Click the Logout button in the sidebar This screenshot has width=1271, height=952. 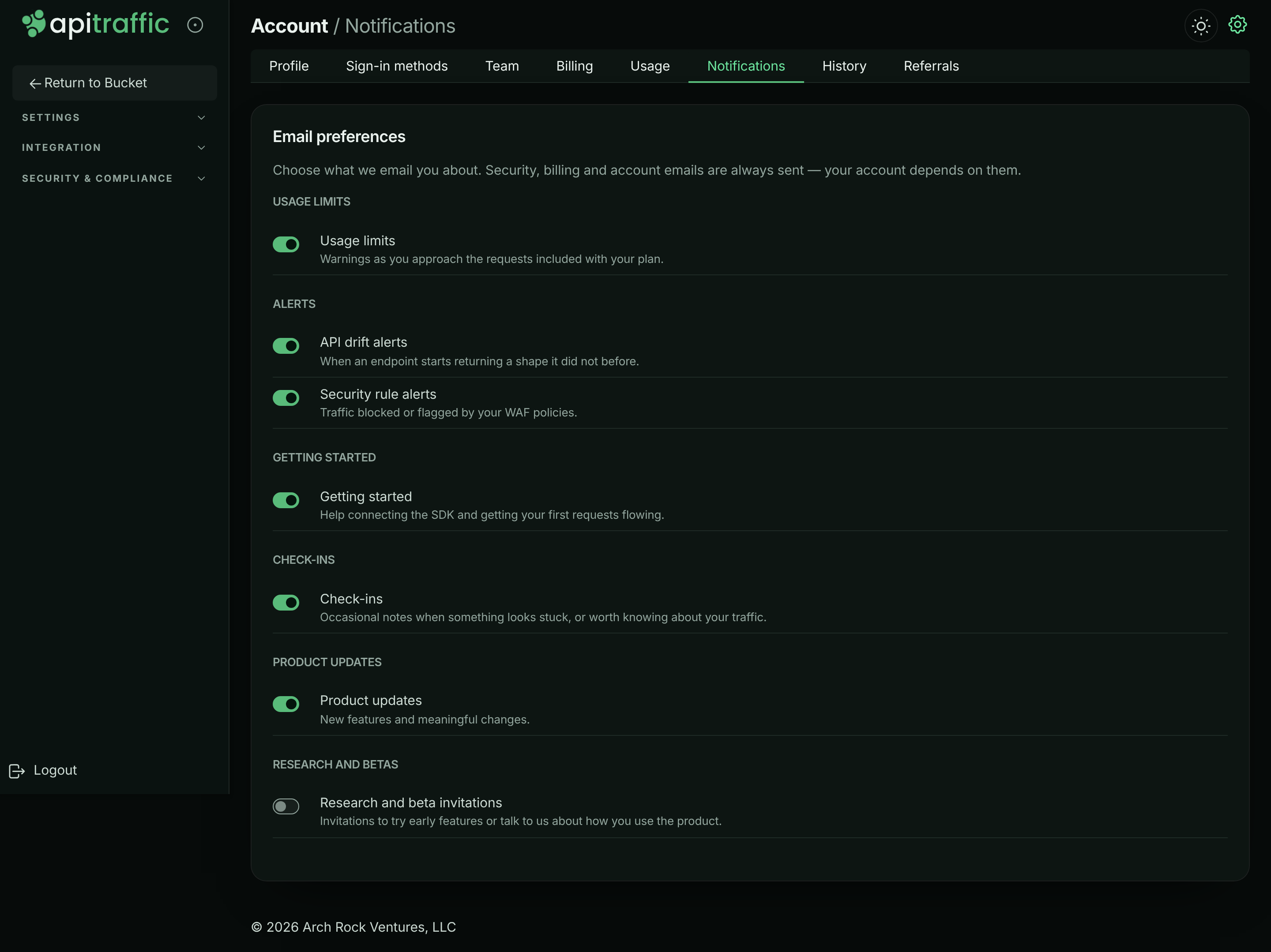click(43, 770)
